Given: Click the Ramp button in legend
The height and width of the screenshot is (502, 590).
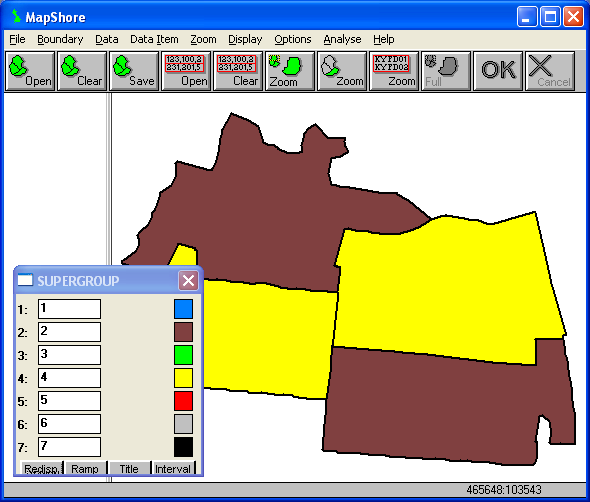Looking at the screenshot, I should click(x=85, y=468).
